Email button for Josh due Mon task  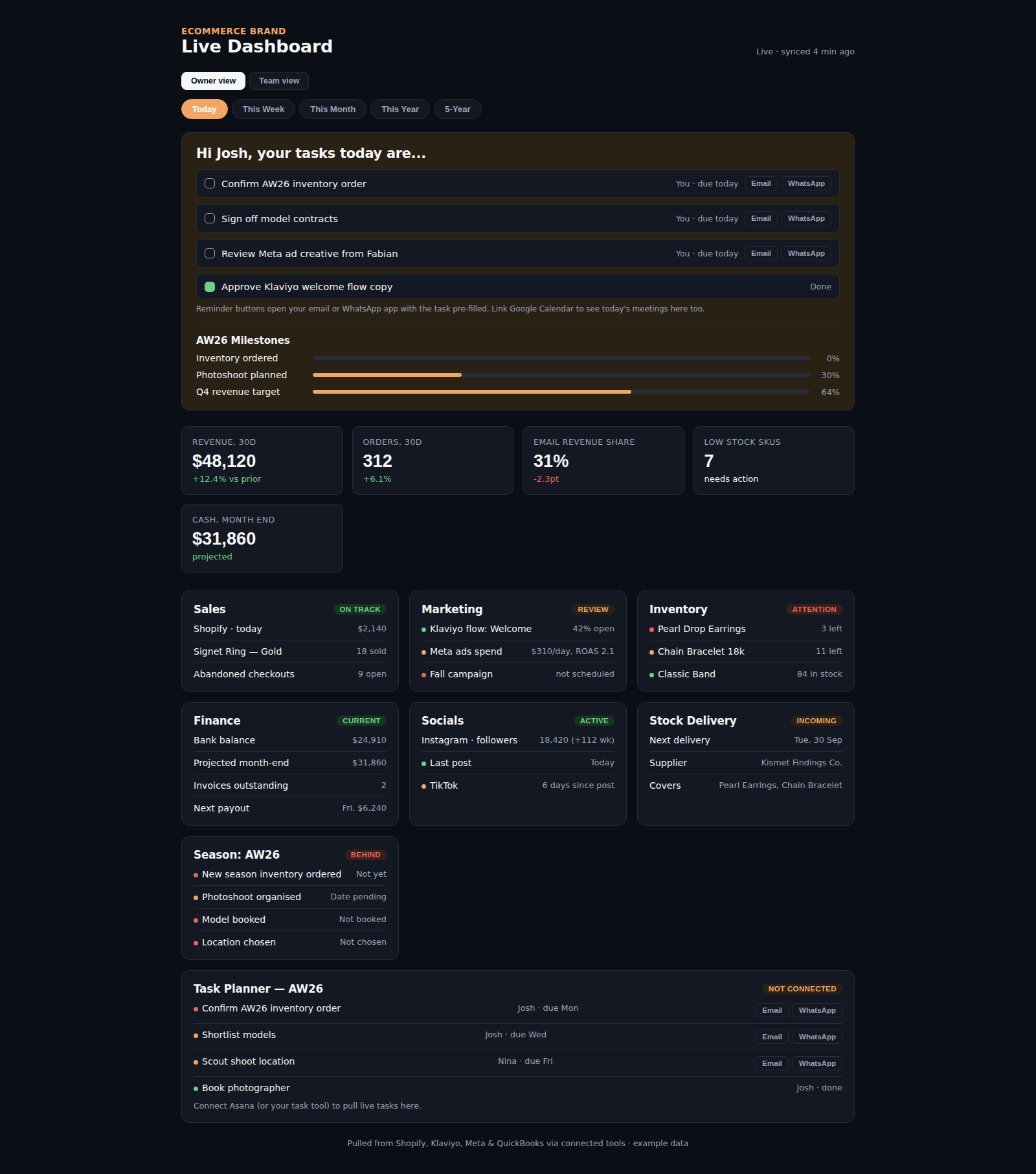coord(772,1010)
